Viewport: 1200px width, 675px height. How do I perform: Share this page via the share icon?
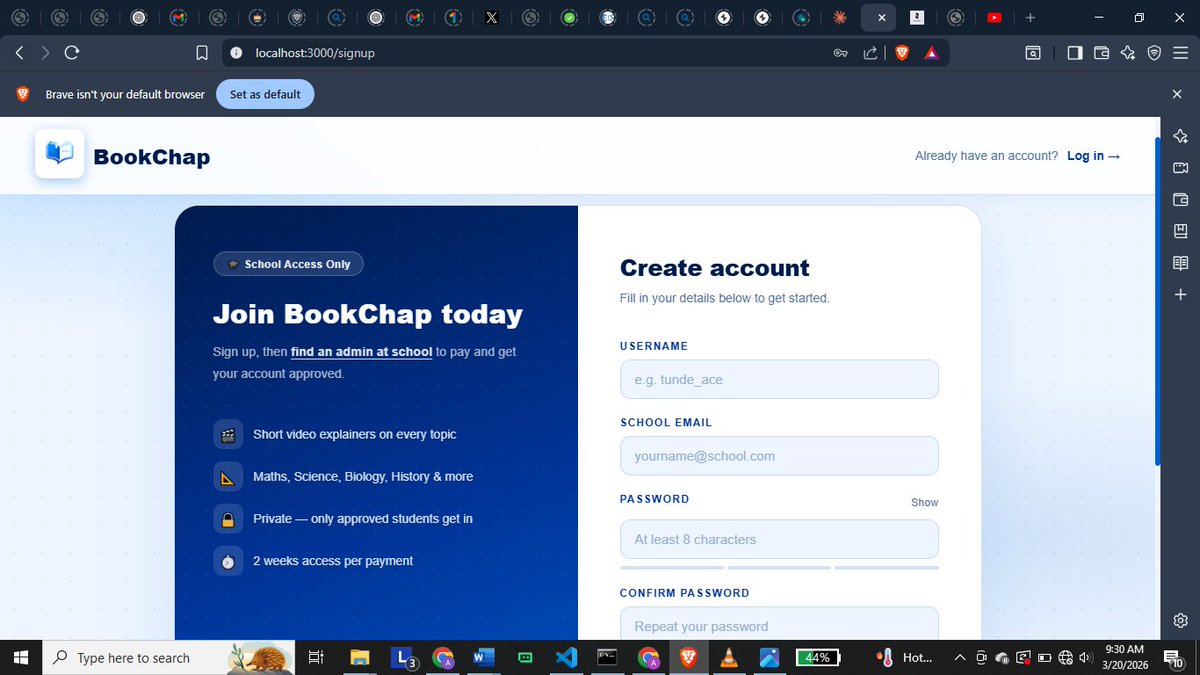[x=871, y=53]
